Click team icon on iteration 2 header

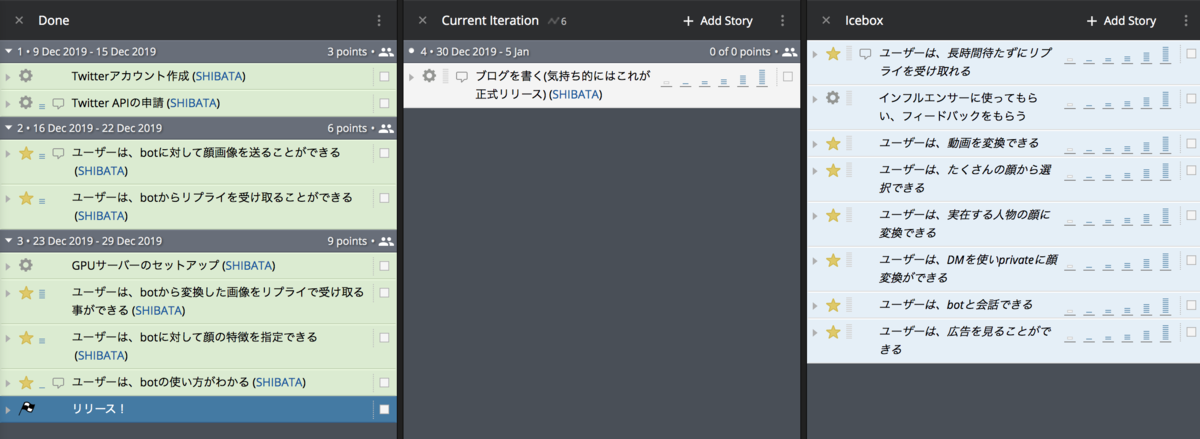click(x=386, y=128)
